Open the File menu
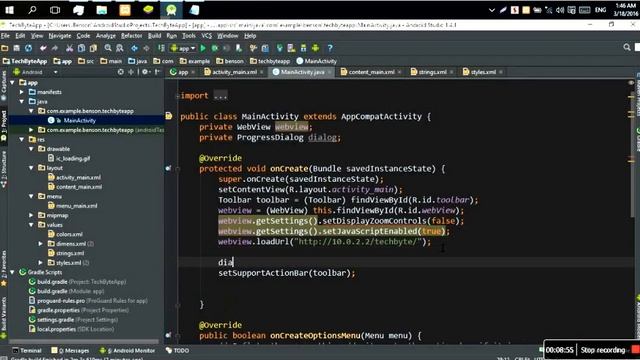The width and height of the screenshot is (640, 360). (5, 36)
